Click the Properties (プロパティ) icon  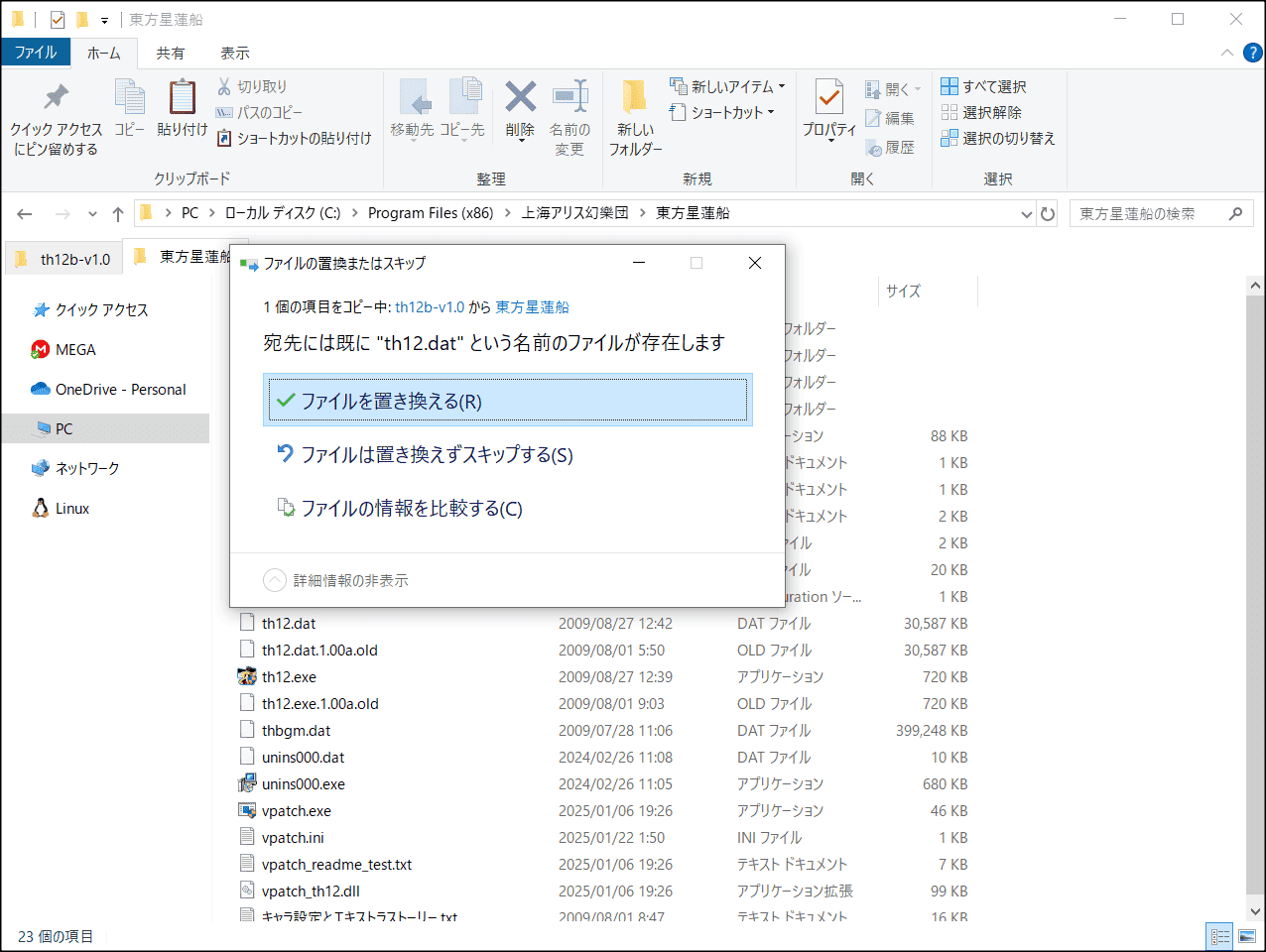828,97
